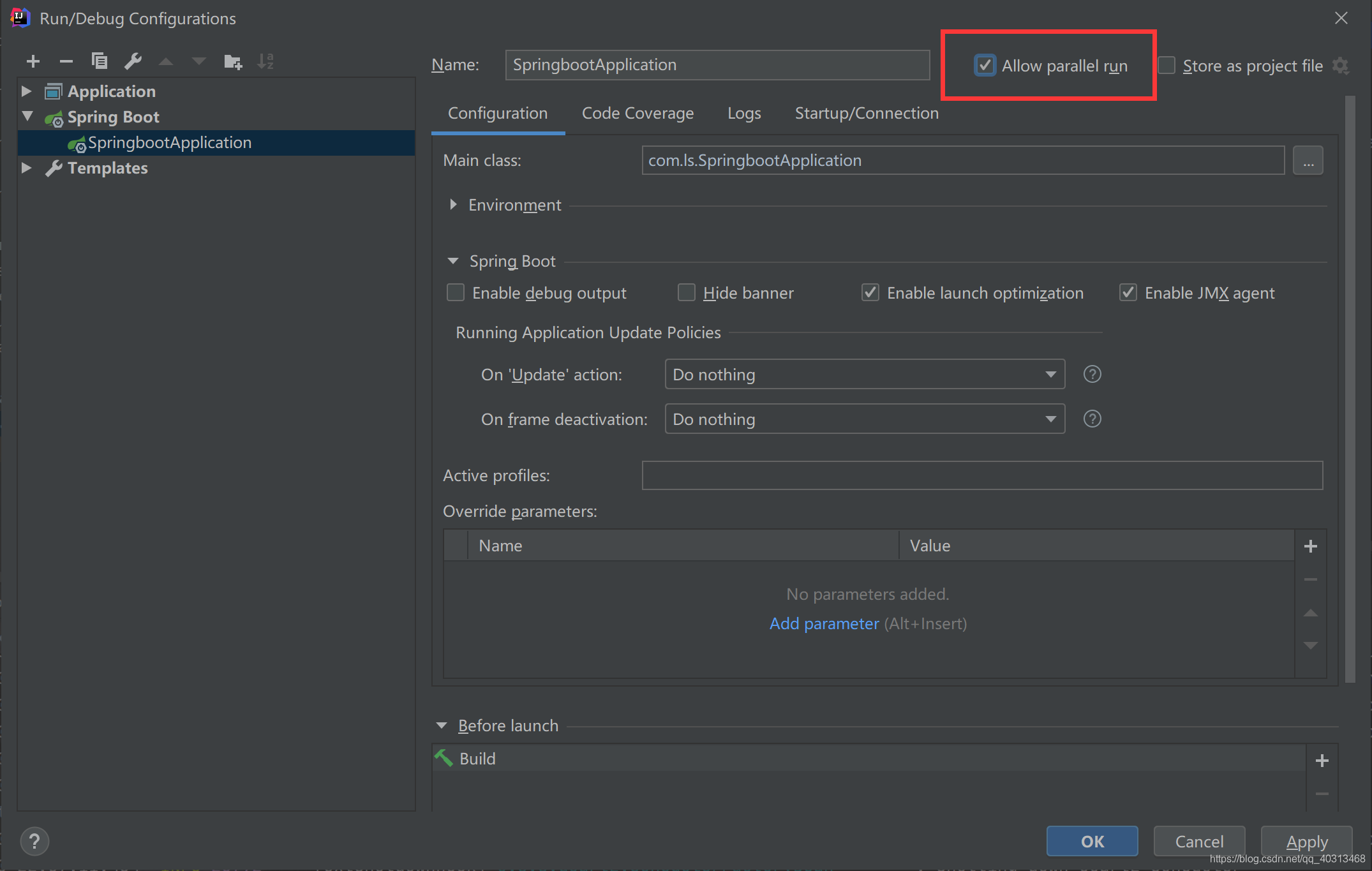Check the Hide banner option
Viewport: 1372px width, 871px height.
[687, 292]
